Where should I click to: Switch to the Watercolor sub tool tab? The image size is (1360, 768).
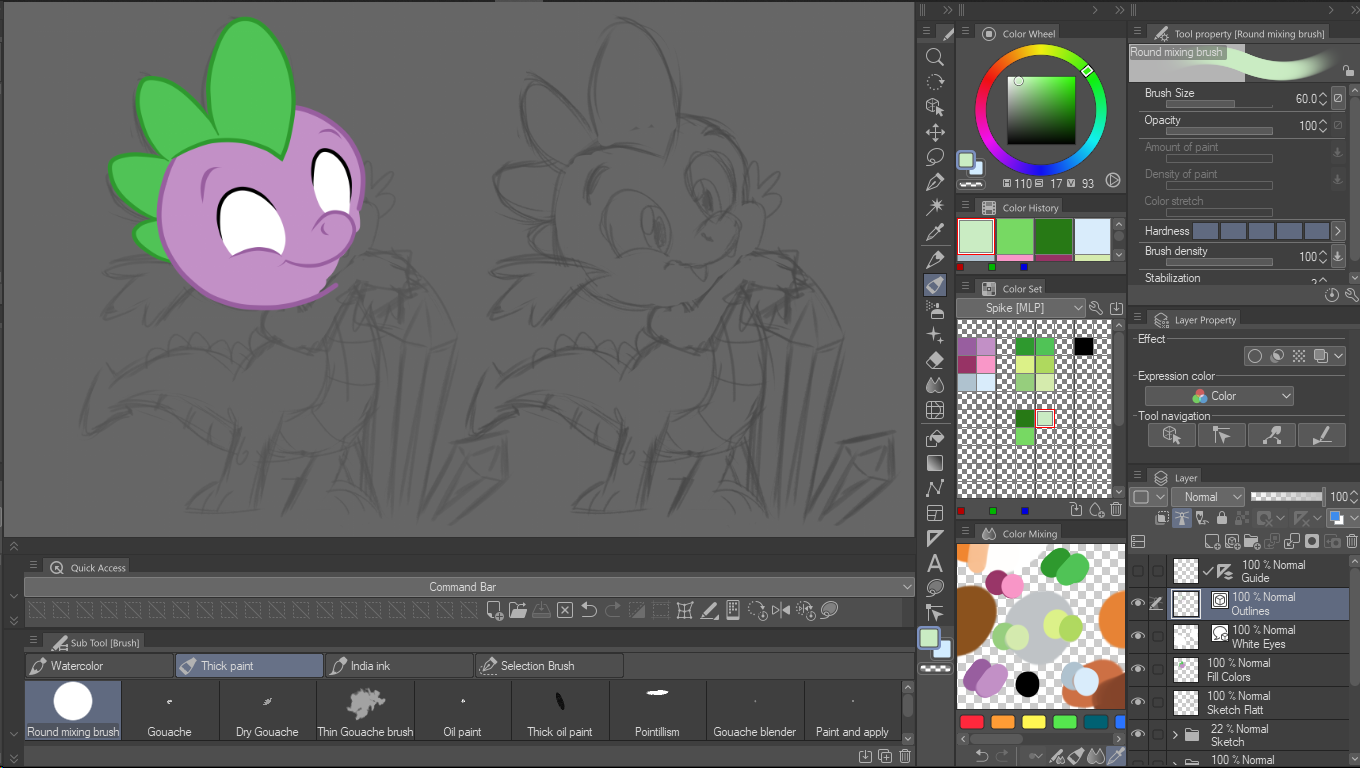tap(99, 665)
